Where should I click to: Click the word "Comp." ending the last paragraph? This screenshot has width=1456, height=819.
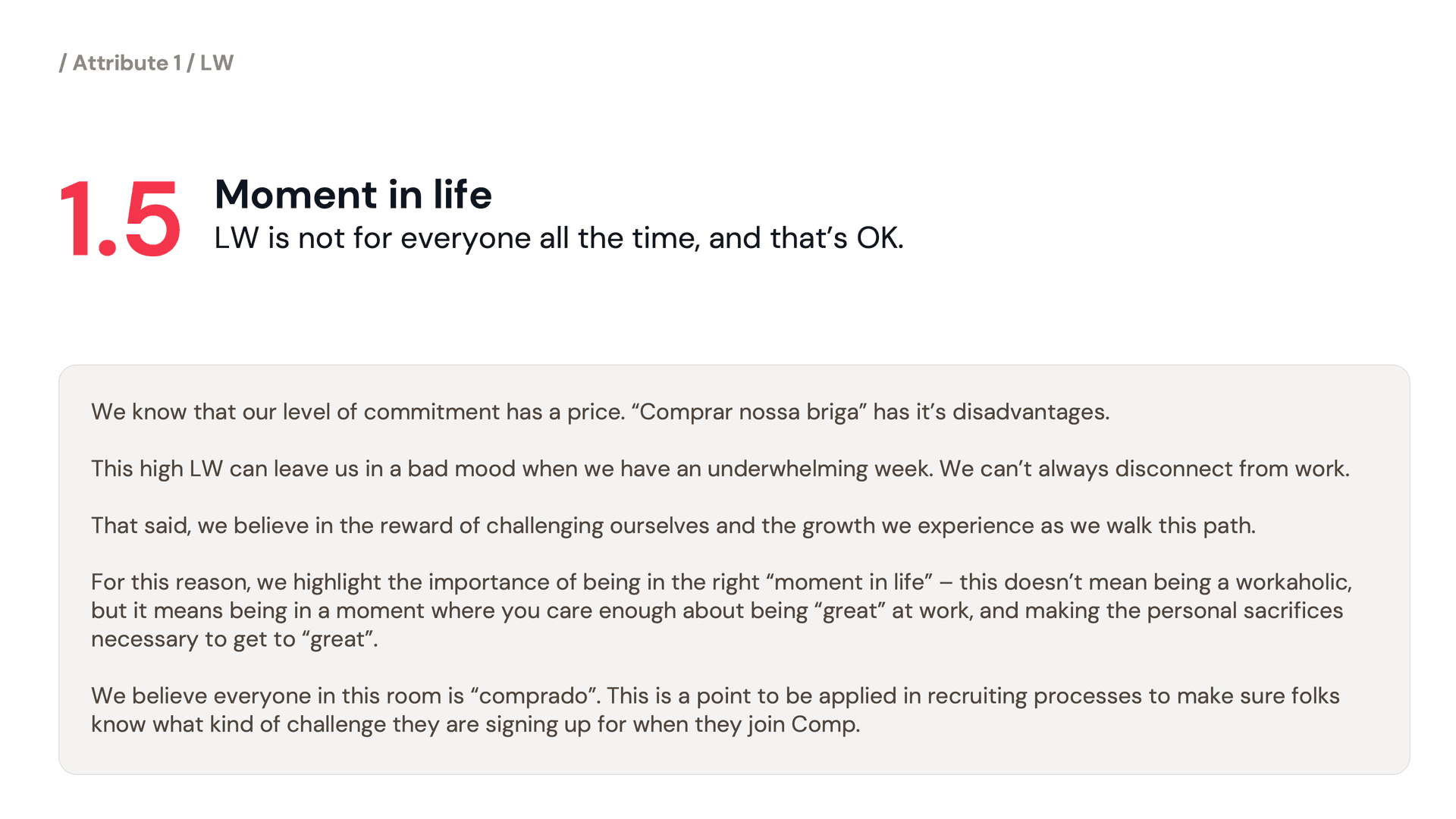point(825,724)
